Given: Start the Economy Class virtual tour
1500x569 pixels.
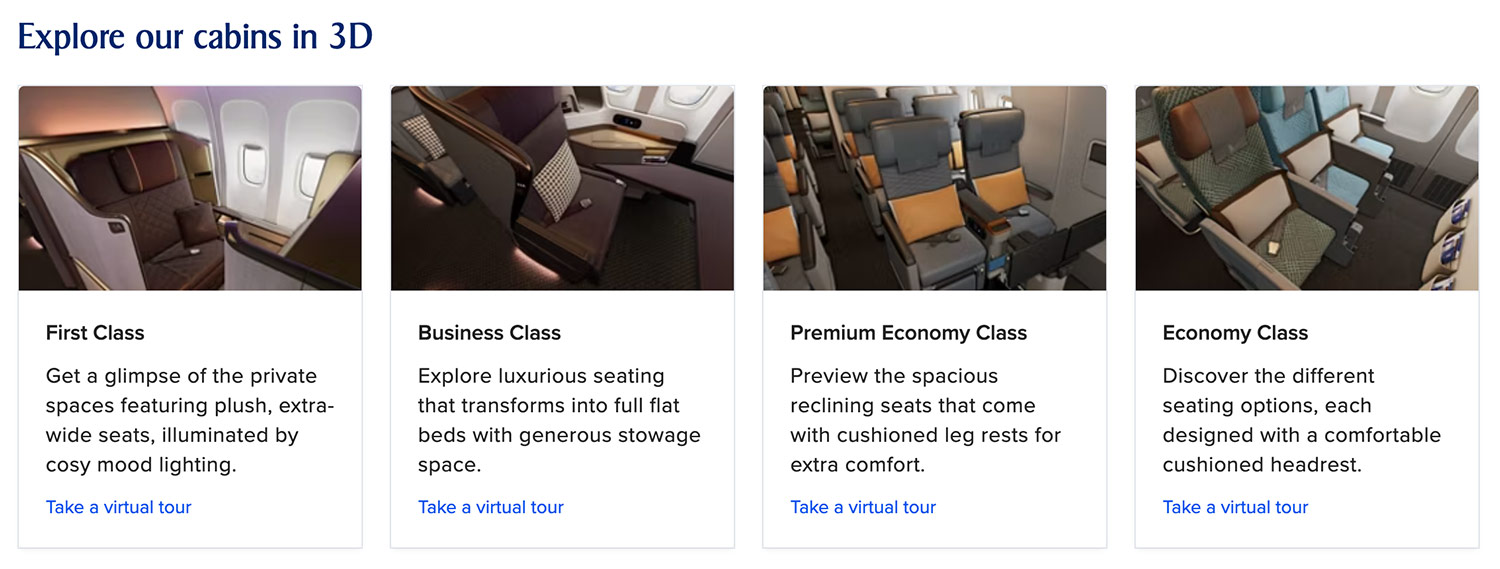Looking at the screenshot, I should [x=1235, y=507].
